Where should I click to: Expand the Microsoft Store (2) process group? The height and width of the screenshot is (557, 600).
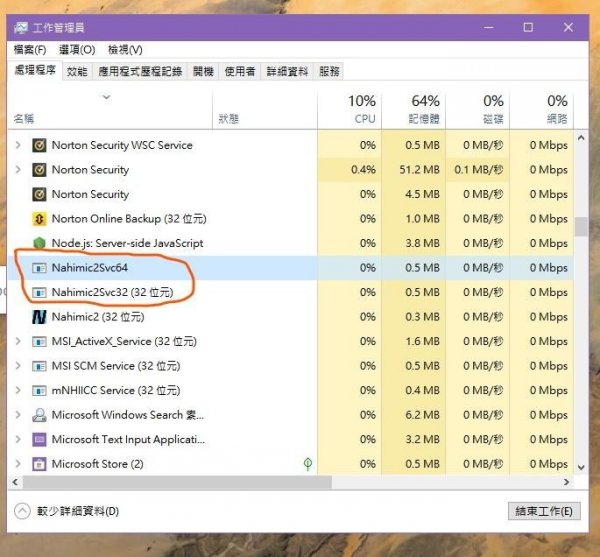pos(17,464)
